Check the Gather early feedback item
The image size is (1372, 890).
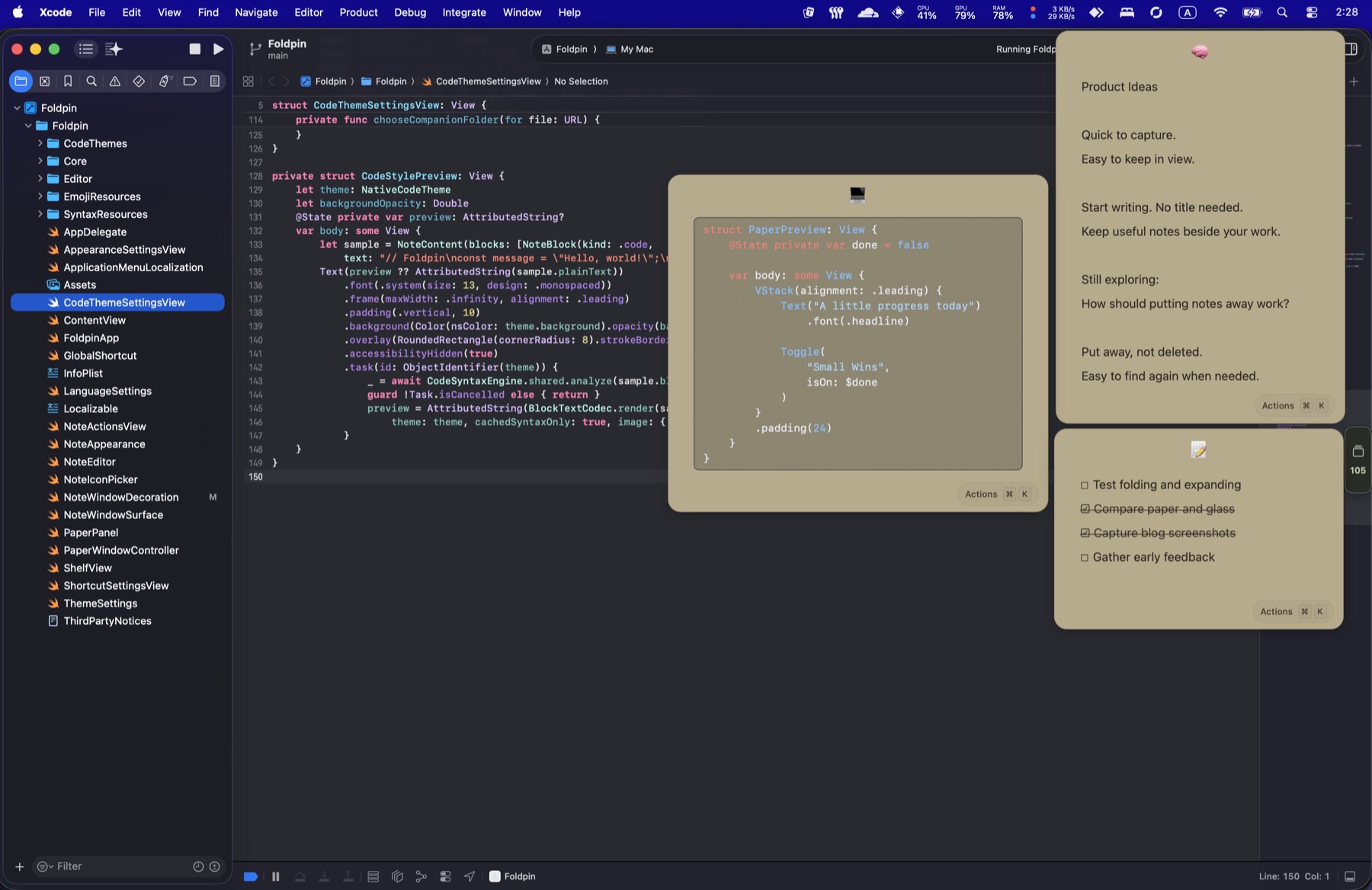[1085, 558]
